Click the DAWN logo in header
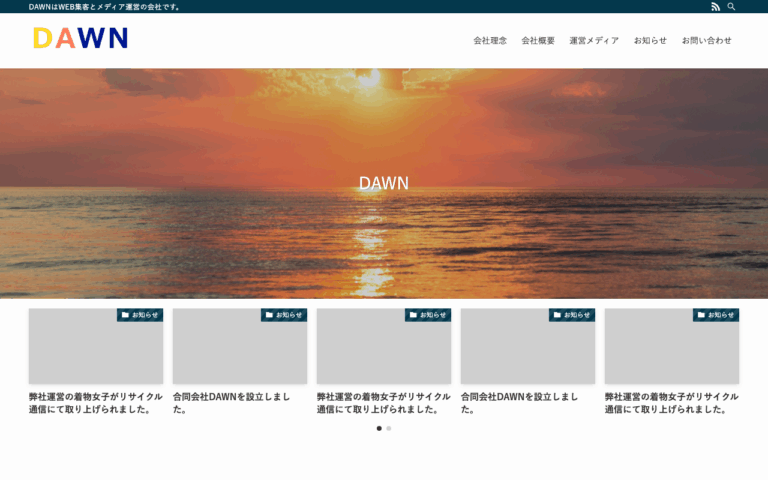The width and height of the screenshot is (768, 480). (x=80, y=38)
